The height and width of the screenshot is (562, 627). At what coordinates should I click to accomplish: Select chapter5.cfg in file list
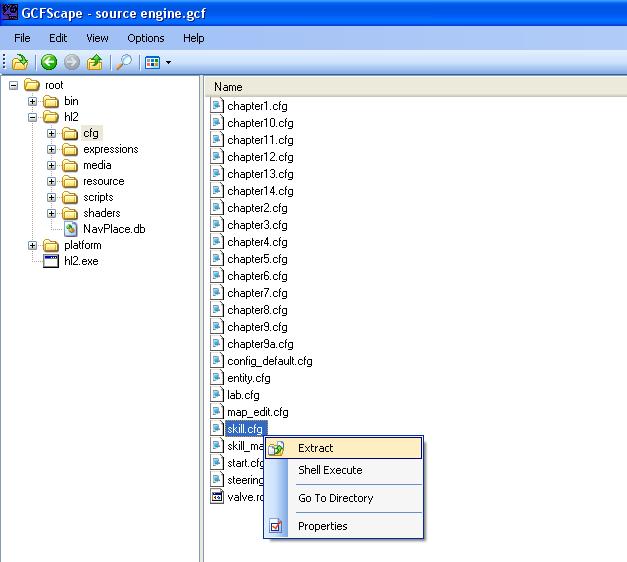pos(257,259)
